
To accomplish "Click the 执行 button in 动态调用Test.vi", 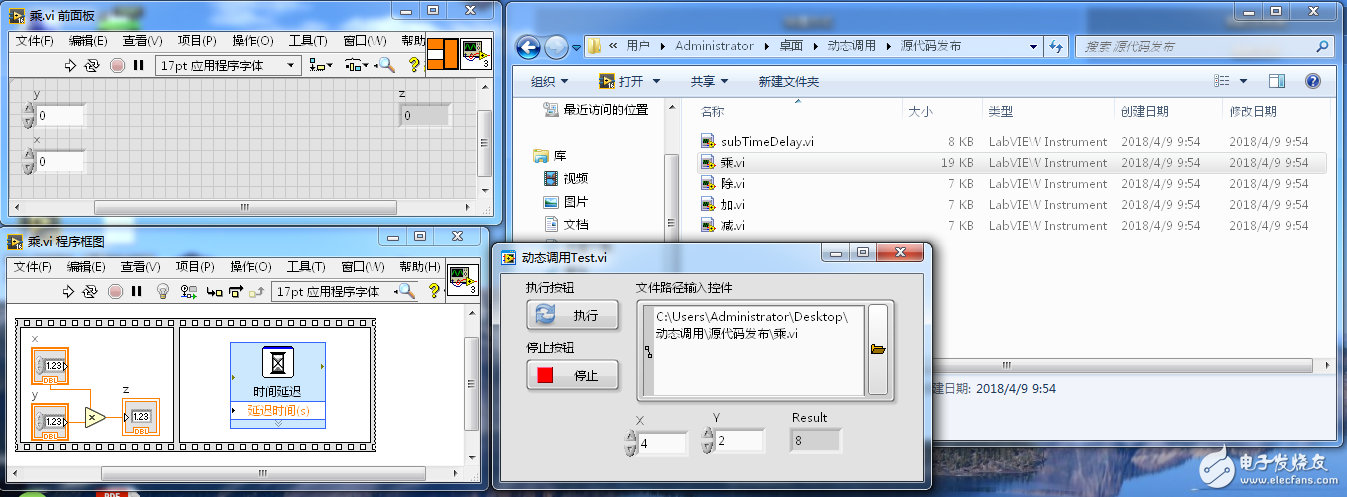I will 573,315.
